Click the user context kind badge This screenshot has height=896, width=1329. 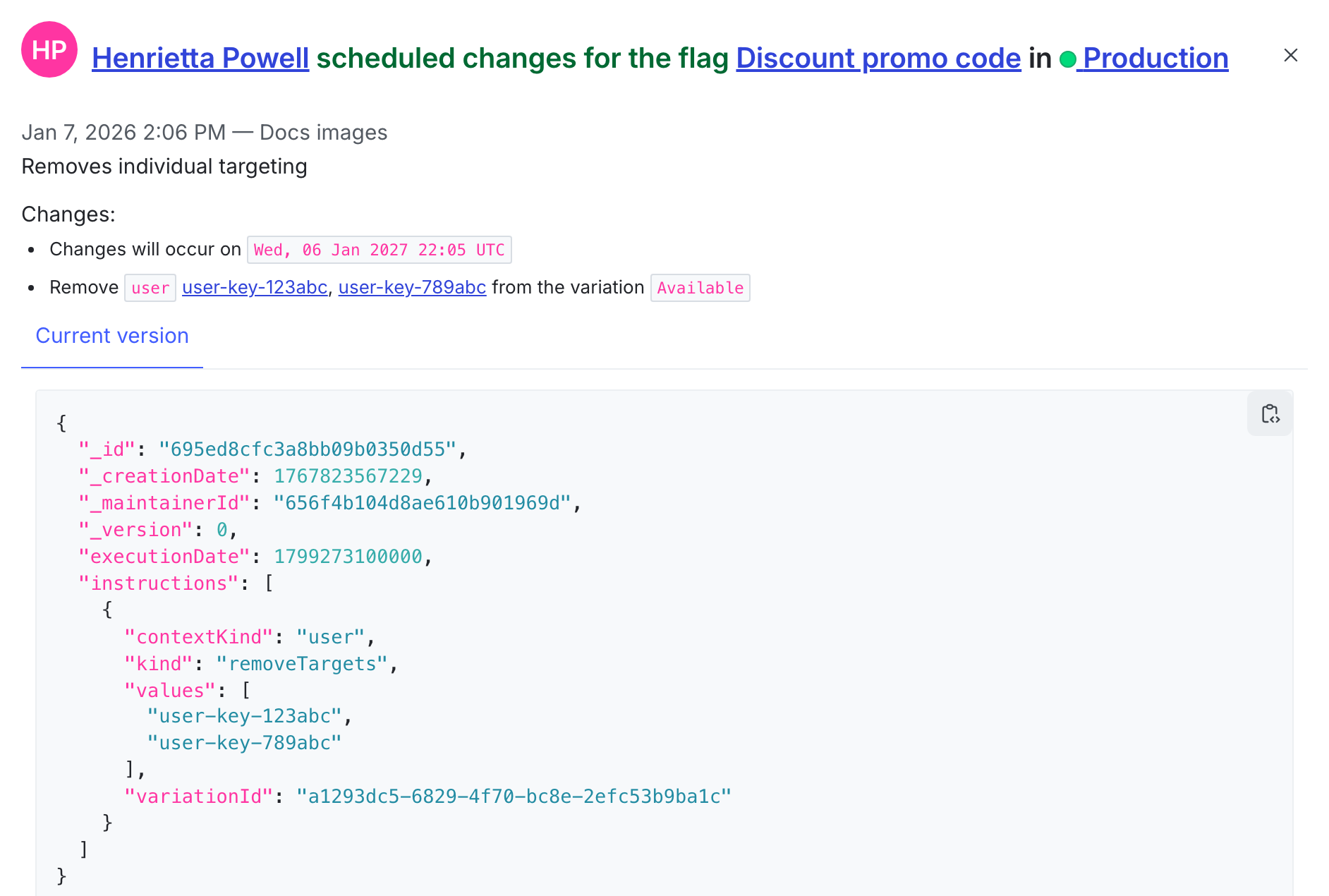150,288
